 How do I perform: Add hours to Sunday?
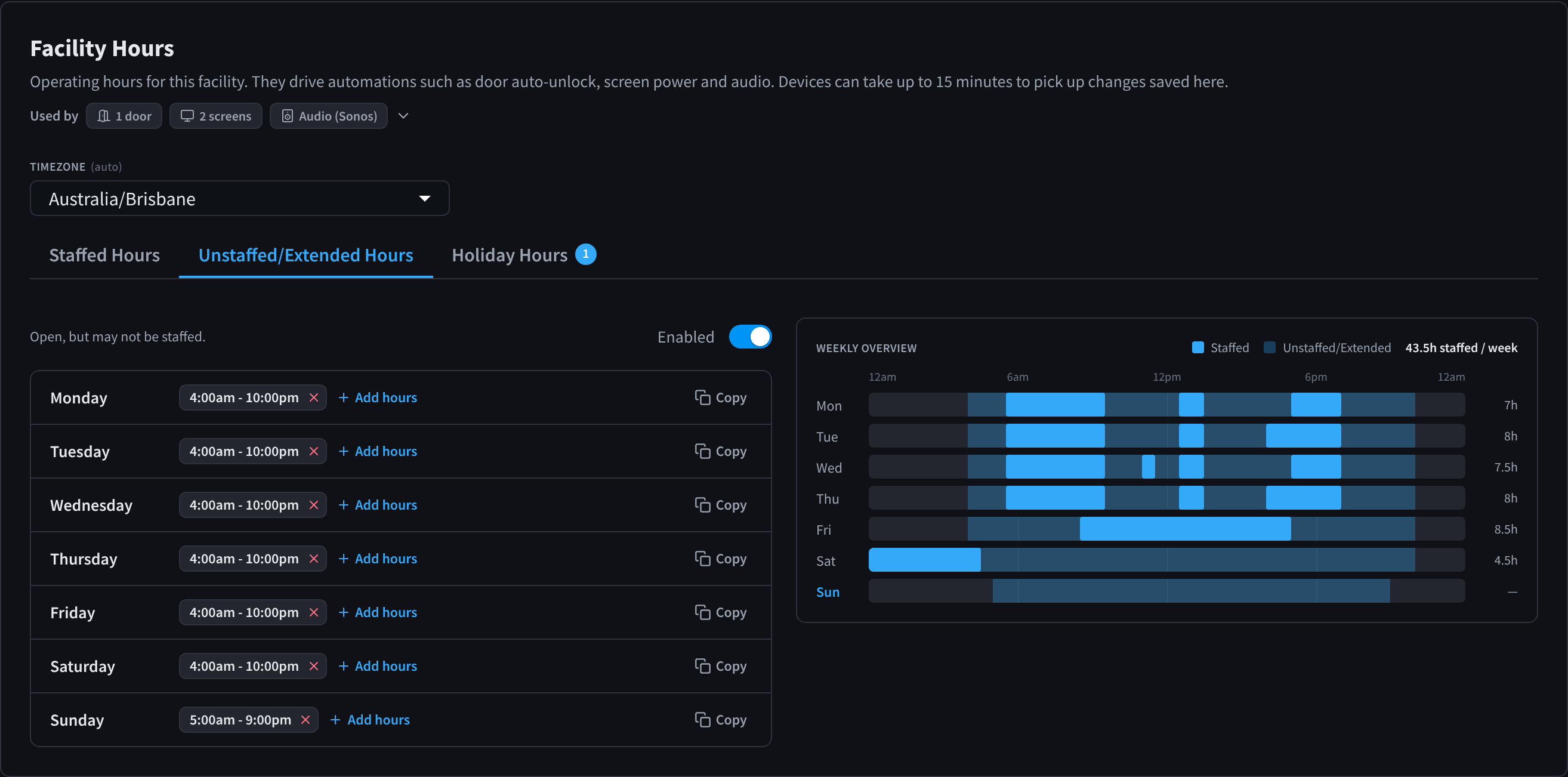coord(370,720)
